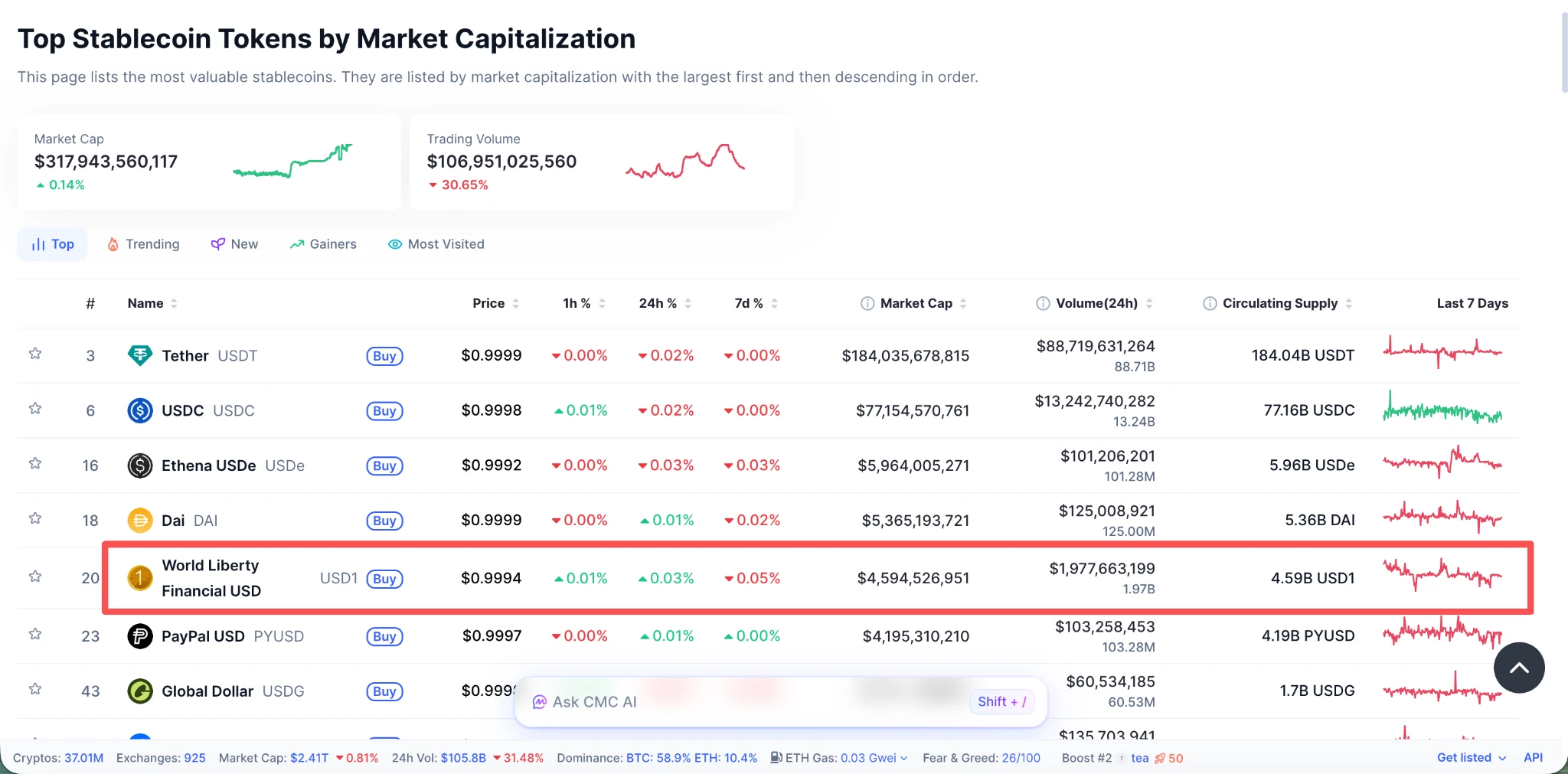The height and width of the screenshot is (774, 1568).
Task: Click the Market Cap info icon
Action: (867, 303)
